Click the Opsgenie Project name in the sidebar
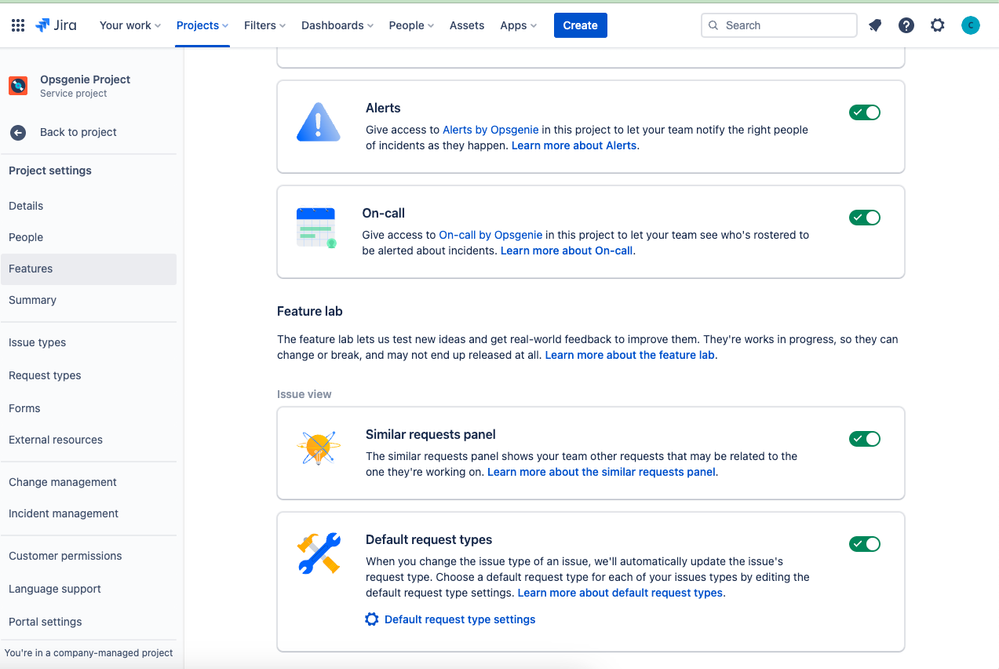 pyautogui.click(x=85, y=80)
